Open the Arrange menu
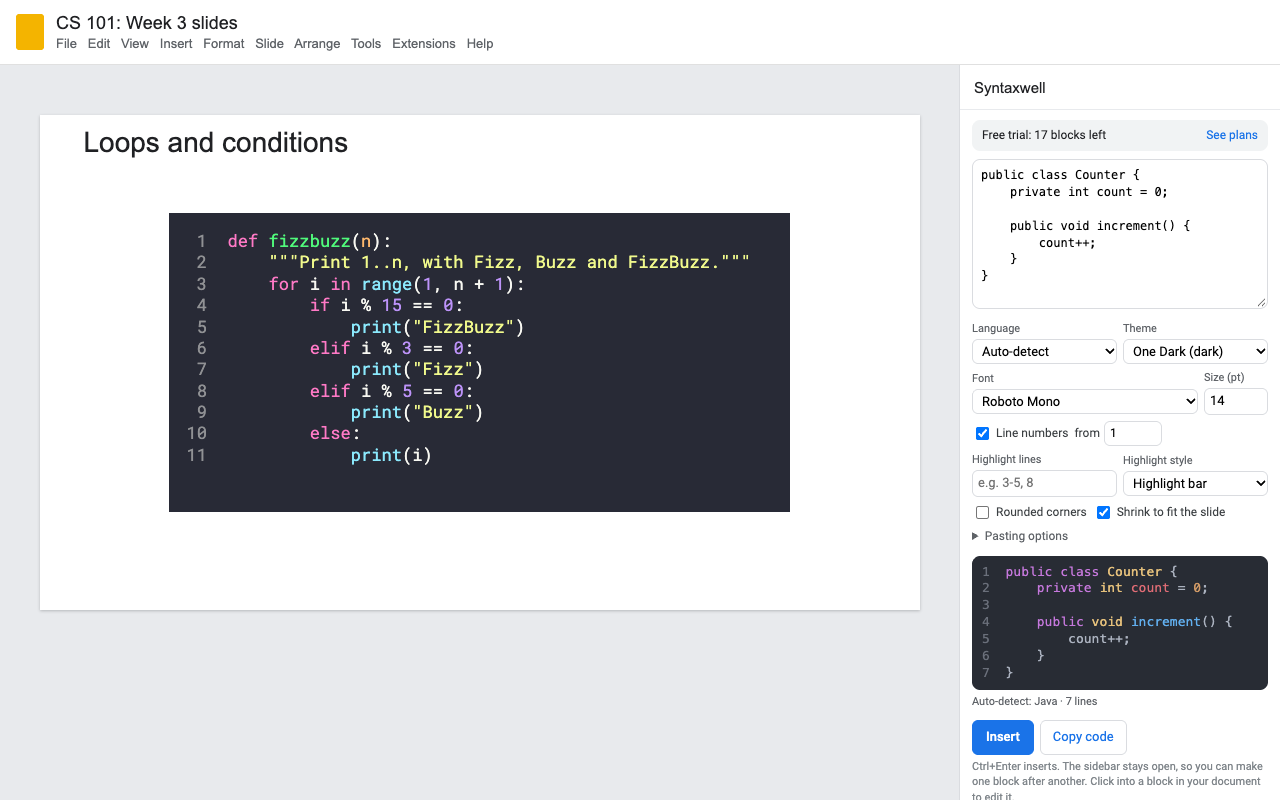Viewport: 1280px width, 800px height. pos(317,44)
